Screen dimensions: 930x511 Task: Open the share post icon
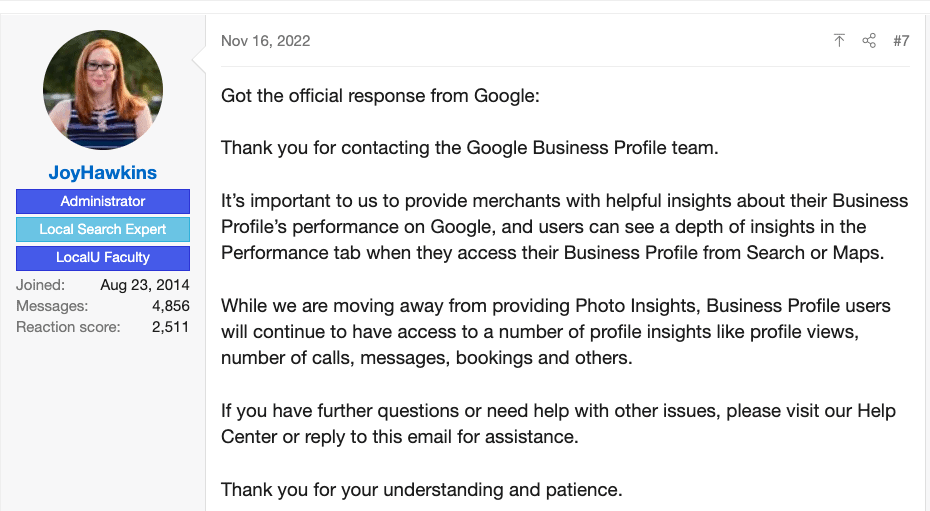[869, 40]
